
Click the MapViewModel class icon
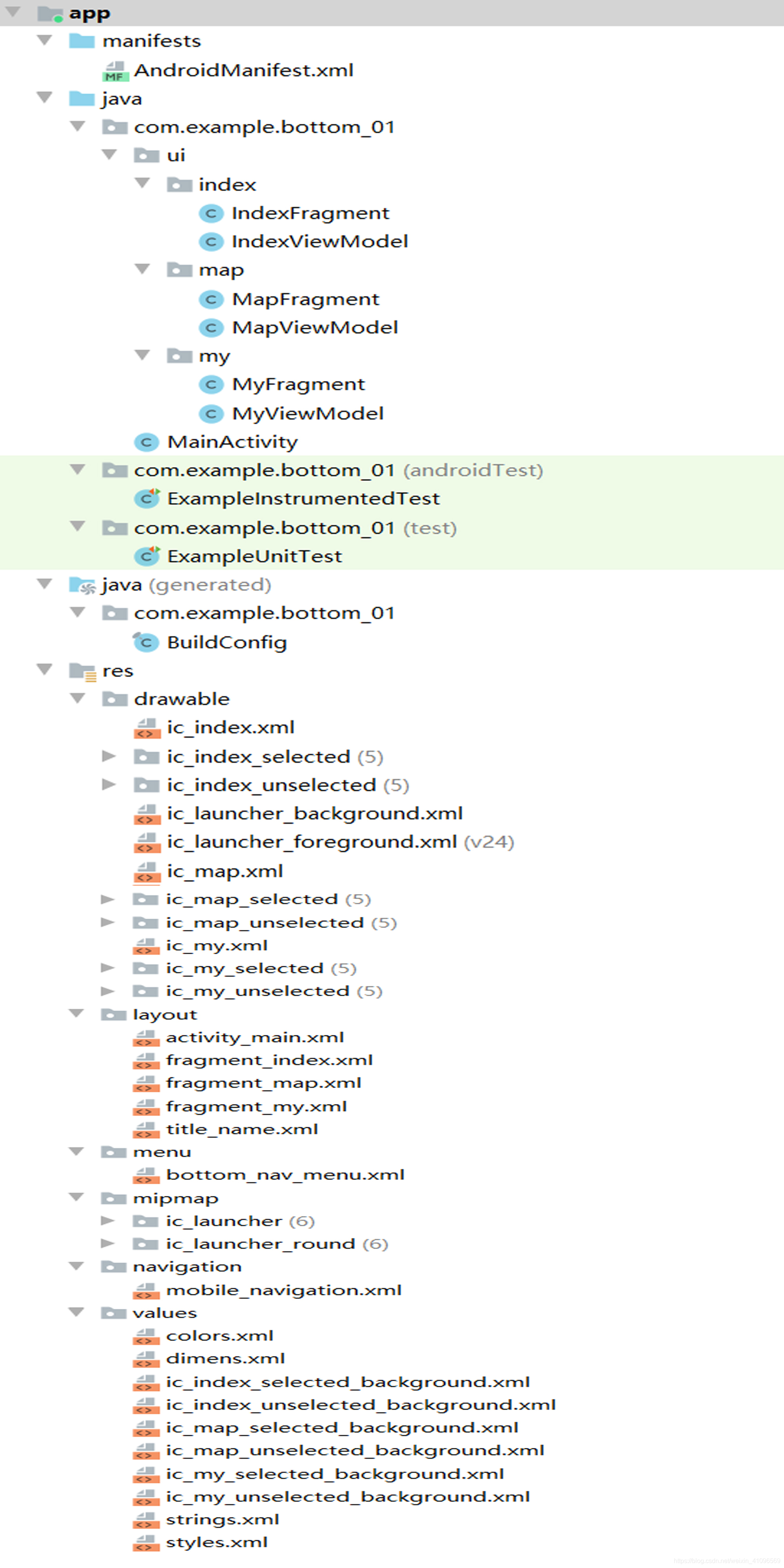(211, 327)
